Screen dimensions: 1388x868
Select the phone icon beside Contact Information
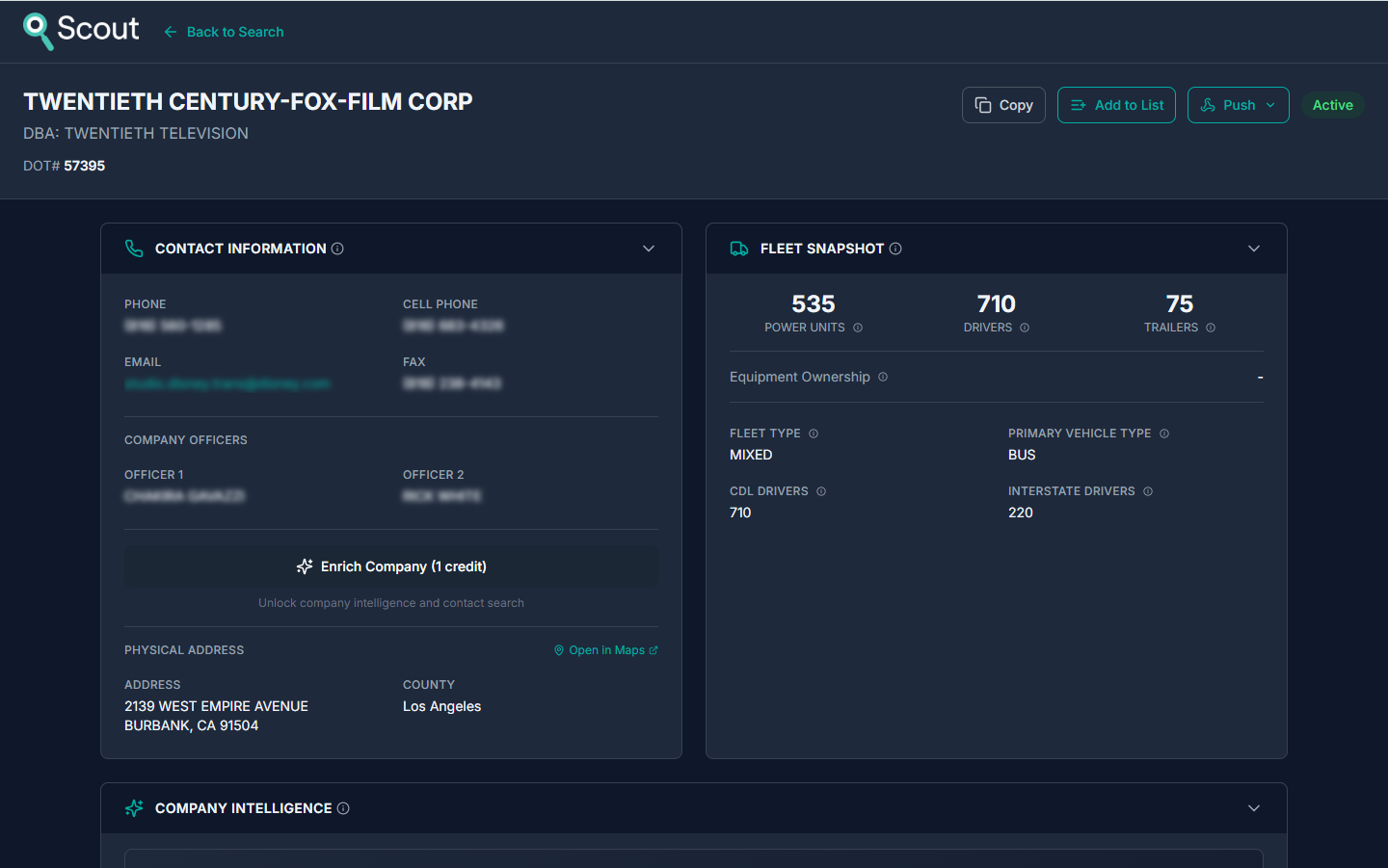[x=134, y=248]
